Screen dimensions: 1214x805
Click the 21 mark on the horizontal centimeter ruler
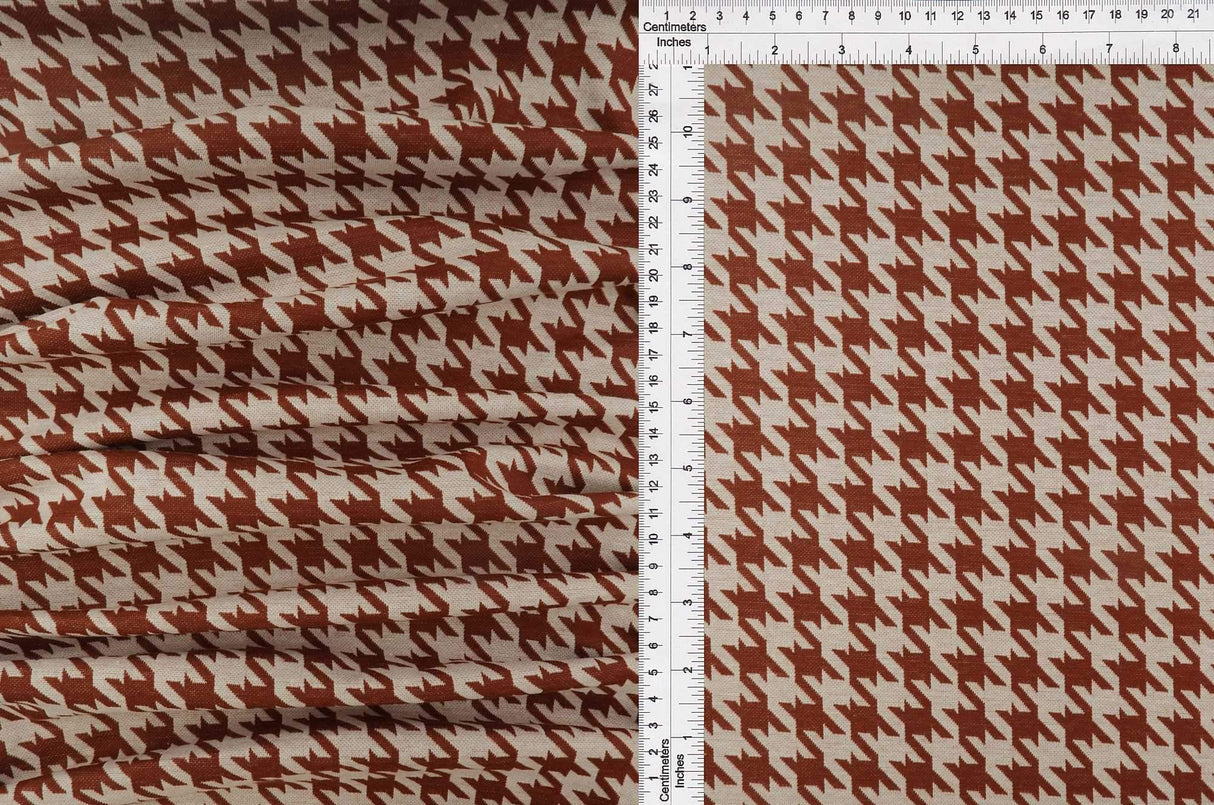[x=1193, y=17]
